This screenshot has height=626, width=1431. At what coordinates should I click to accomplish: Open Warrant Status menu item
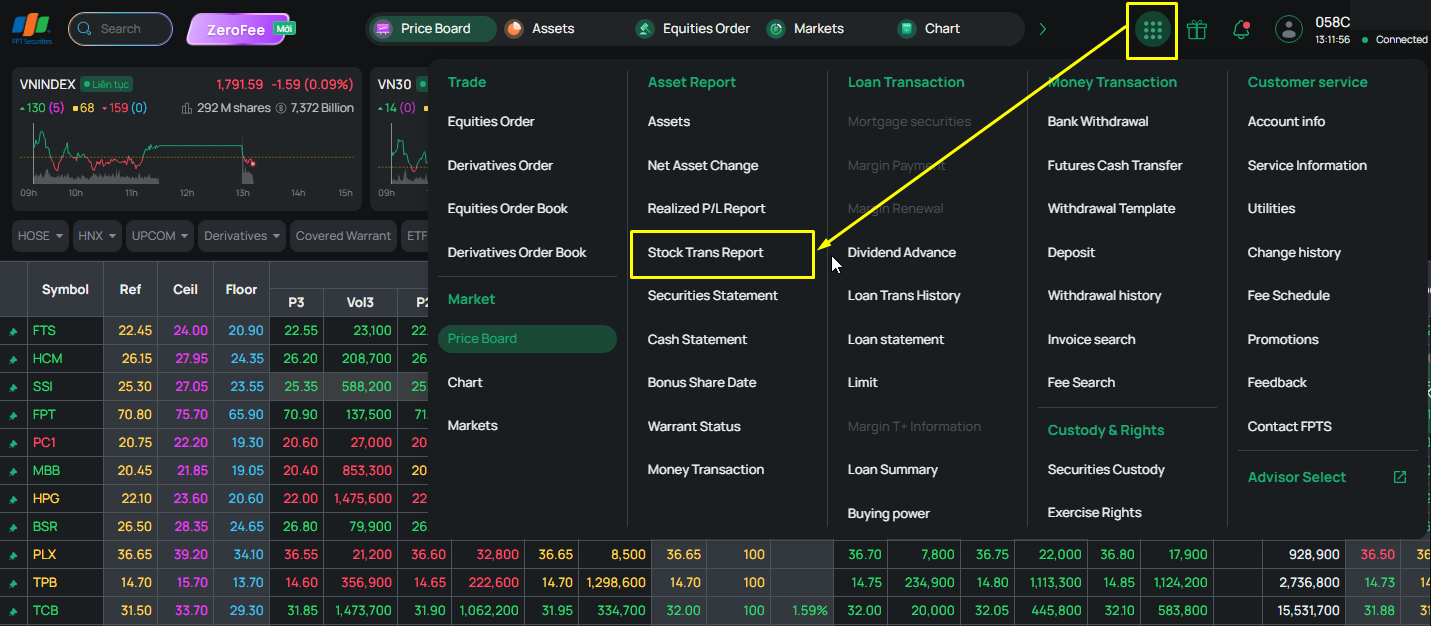coord(694,427)
